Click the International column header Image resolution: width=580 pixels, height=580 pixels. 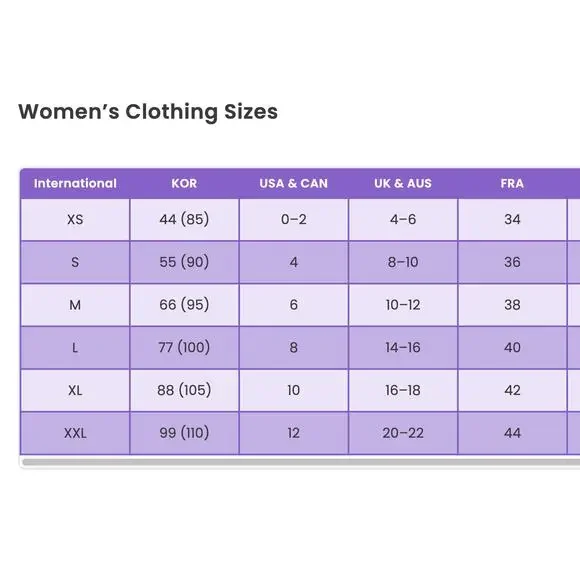point(75,183)
